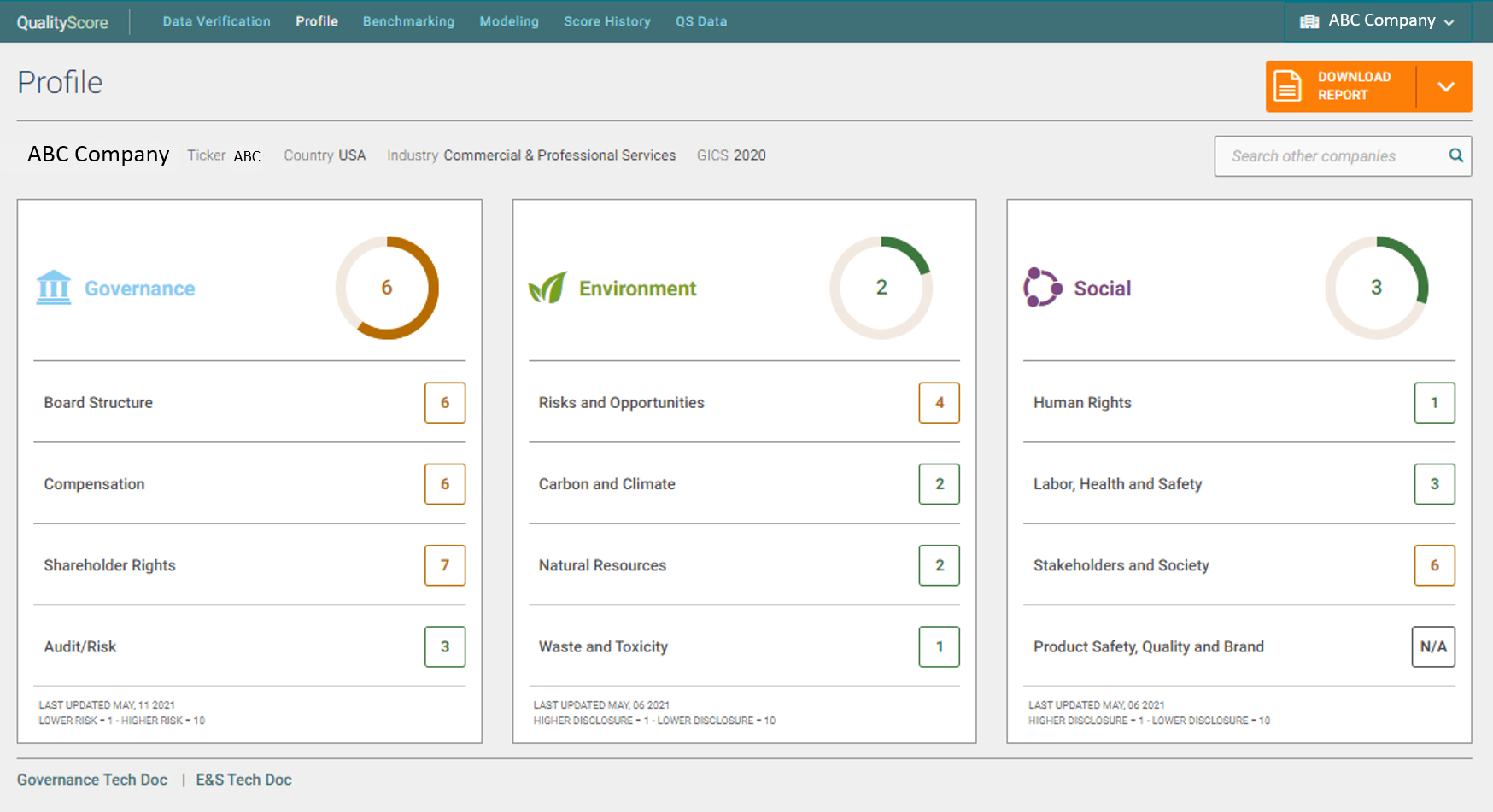1493x812 pixels.
Task: Select the Labor, Health and Safety label
Action: 1117,484
